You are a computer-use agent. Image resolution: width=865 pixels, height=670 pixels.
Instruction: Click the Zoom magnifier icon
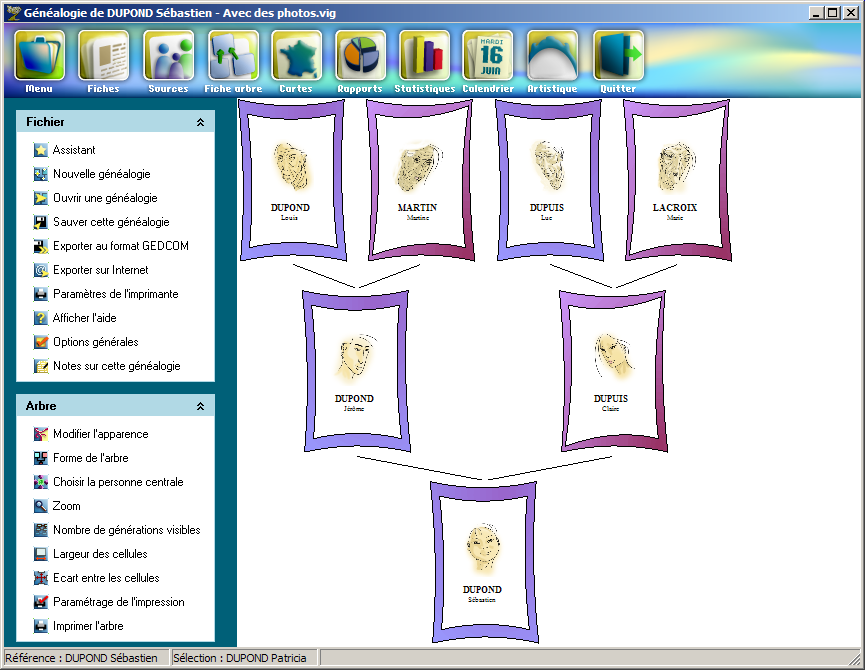(x=40, y=506)
